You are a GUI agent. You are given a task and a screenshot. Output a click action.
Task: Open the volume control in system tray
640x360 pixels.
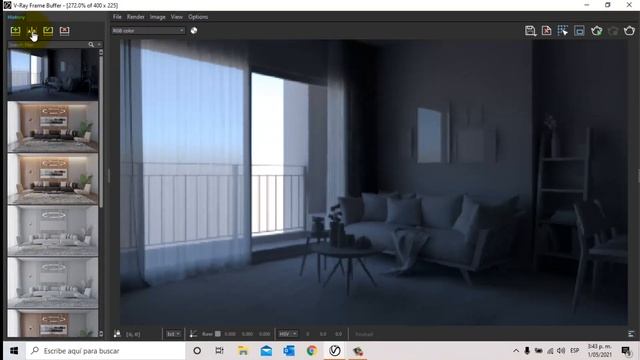point(561,351)
